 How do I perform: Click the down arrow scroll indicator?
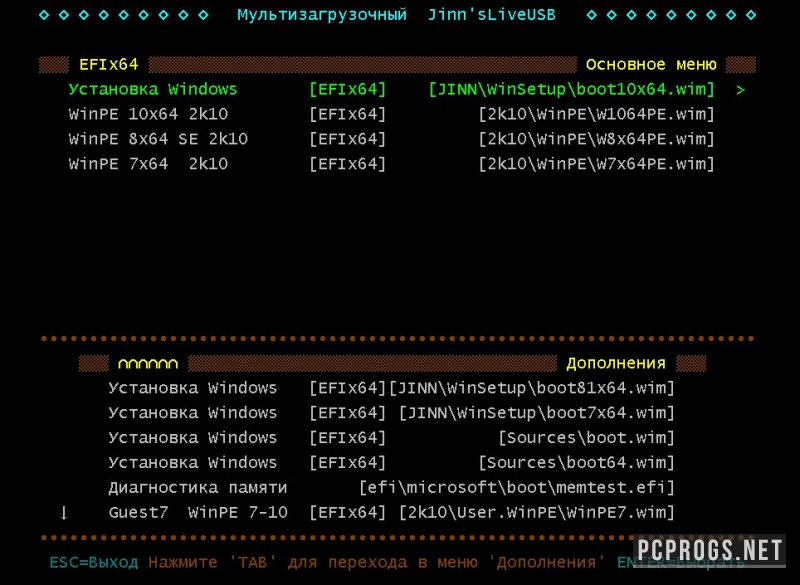point(64,513)
